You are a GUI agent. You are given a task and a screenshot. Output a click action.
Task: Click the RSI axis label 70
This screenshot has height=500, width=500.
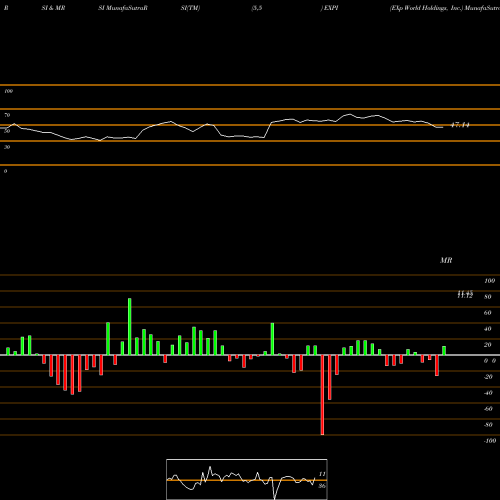click(7, 115)
